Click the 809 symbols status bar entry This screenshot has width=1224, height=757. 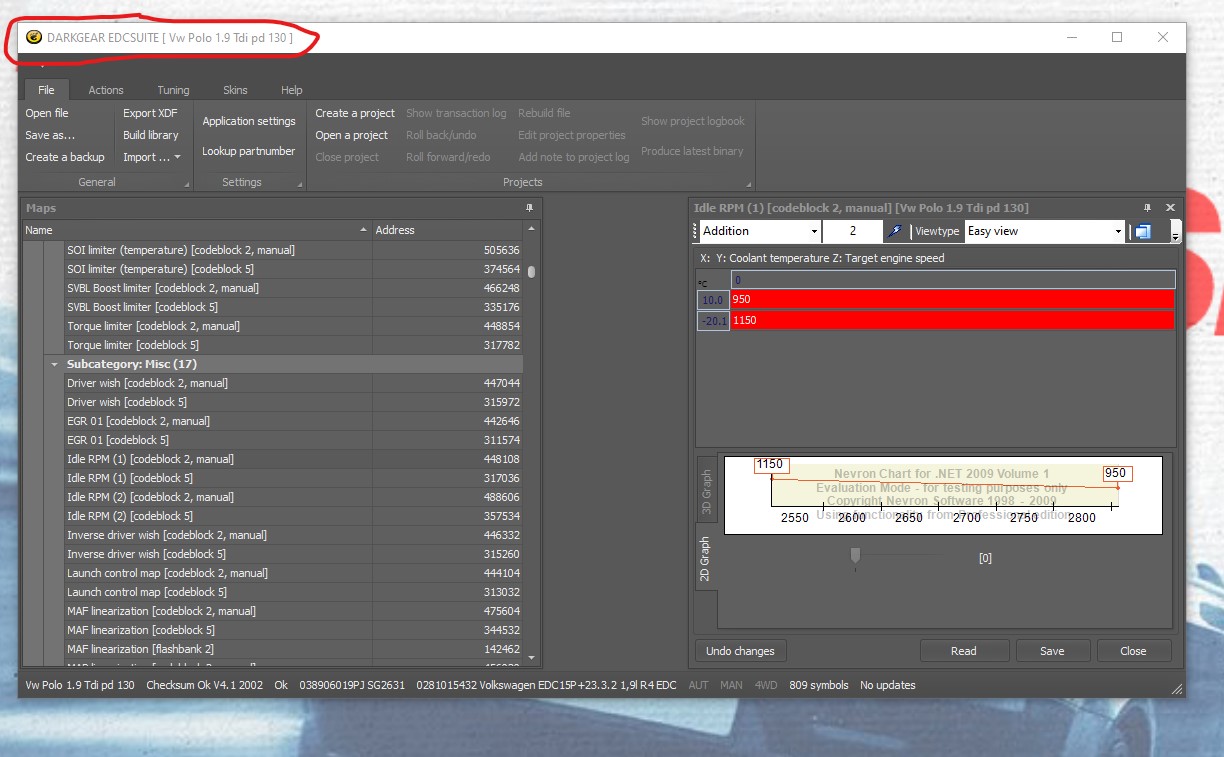[x=818, y=685]
